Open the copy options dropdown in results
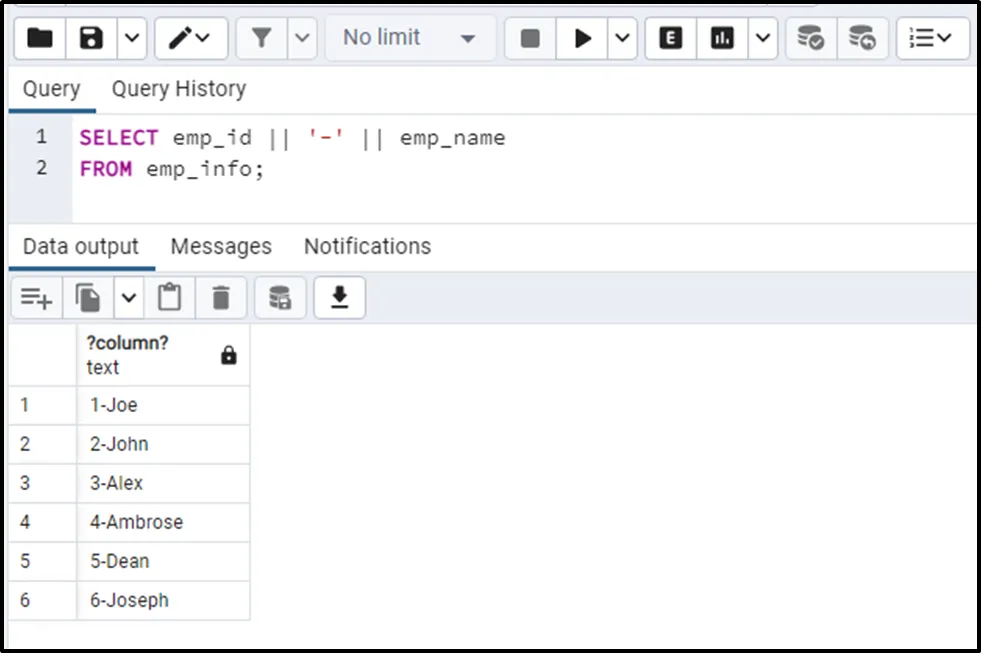981x653 pixels. point(129,297)
